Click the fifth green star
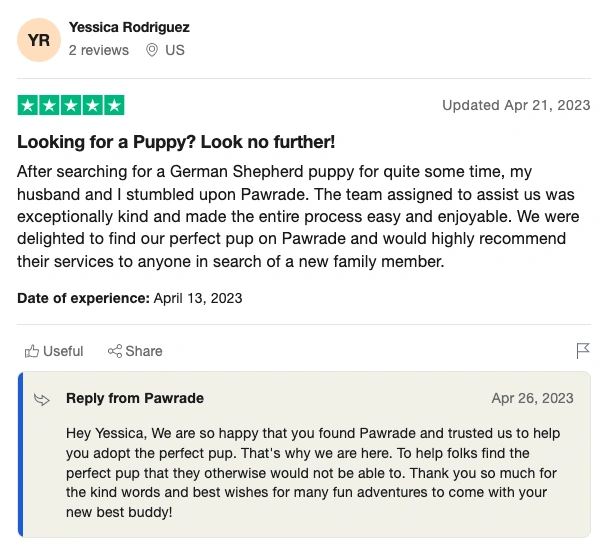This screenshot has height=549, width=610. click(x=114, y=105)
